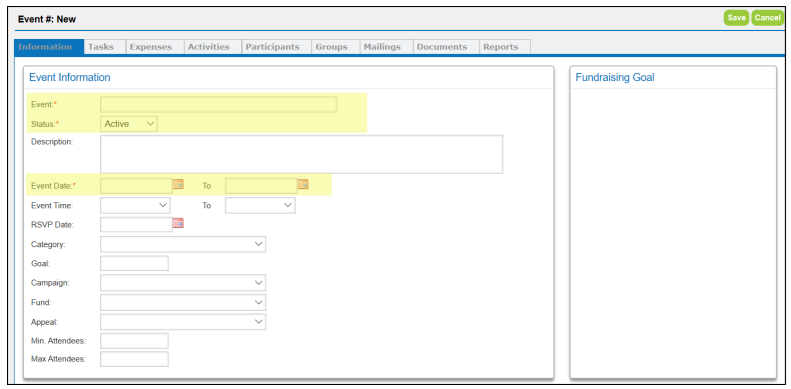This screenshot has height=389, width=791.
Task: Open the Fund dropdown
Action: pos(183,303)
